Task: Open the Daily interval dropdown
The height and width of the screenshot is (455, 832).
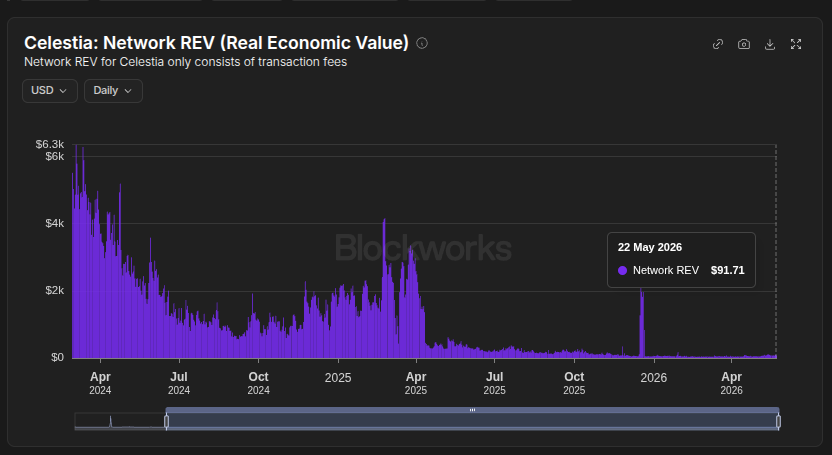Action: 113,91
